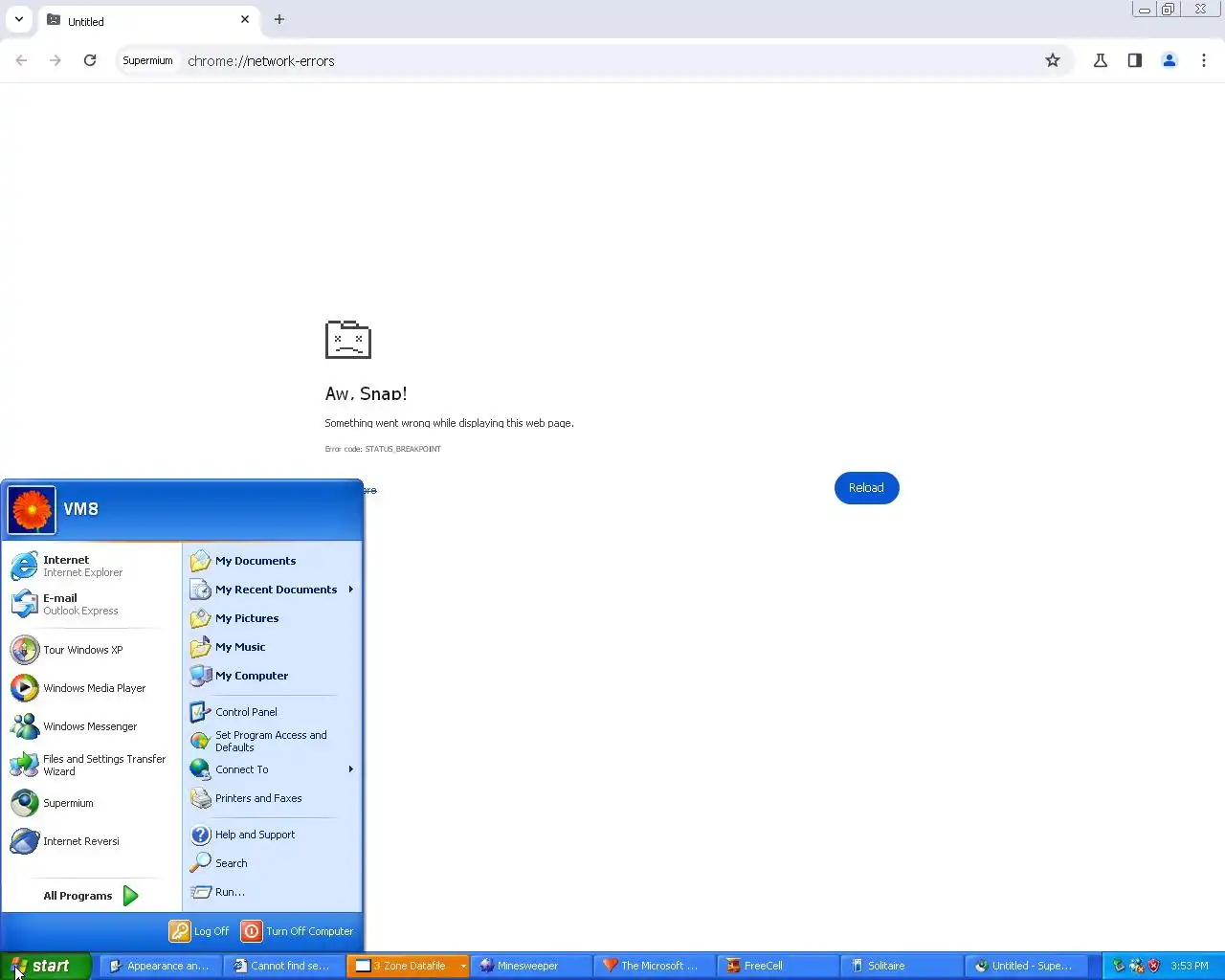Screen dimensions: 1225x980
Task: Open Outlook Express E-mail entry
Action: click(x=91, y=604)
